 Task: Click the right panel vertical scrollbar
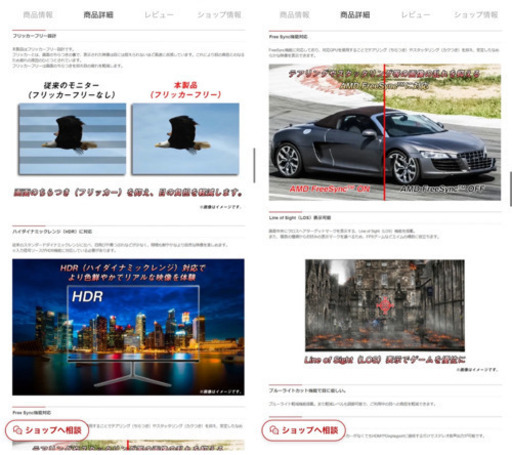[x=510, y=189]
